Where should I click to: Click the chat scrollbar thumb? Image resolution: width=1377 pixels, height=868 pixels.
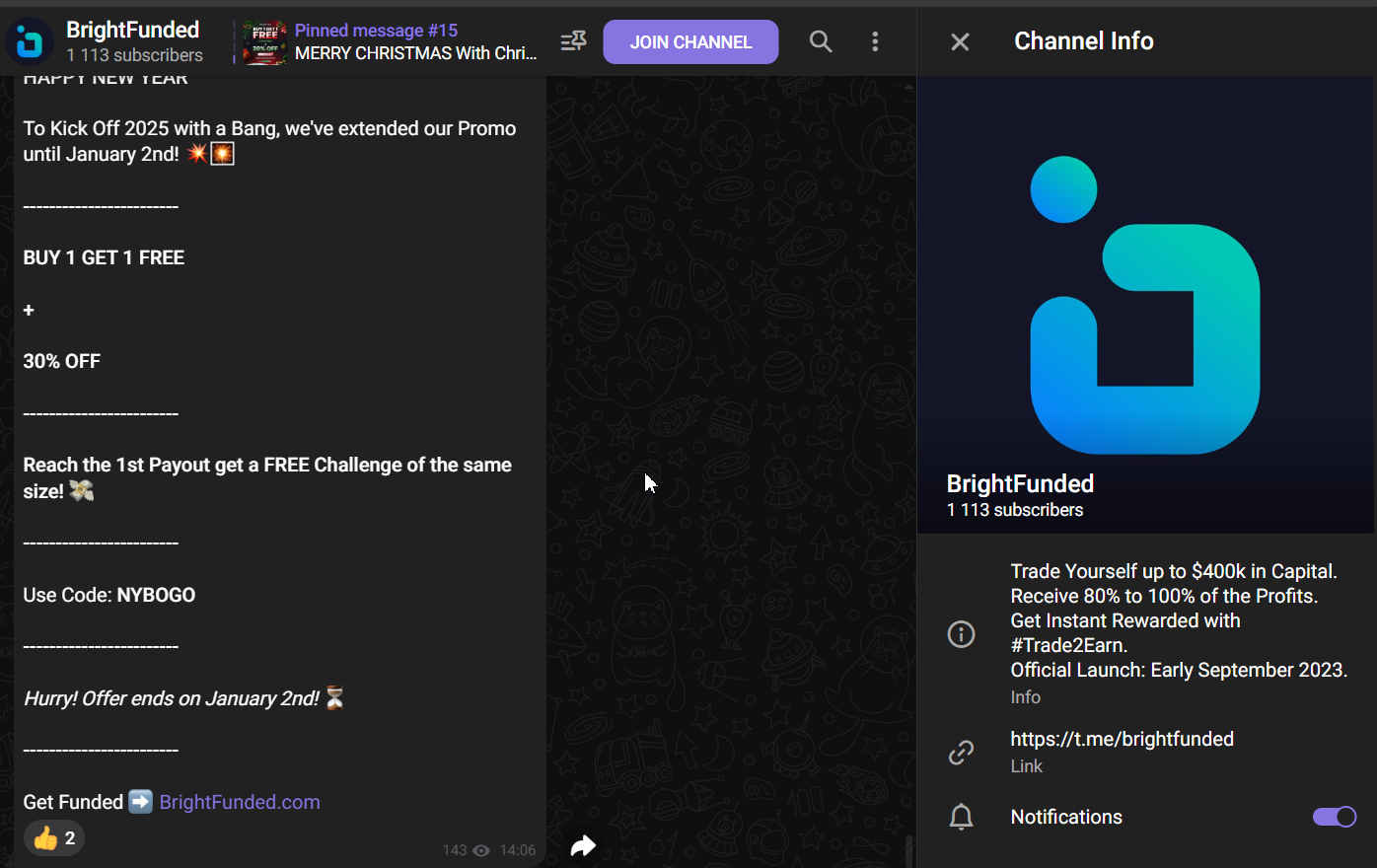coord(908,851)
